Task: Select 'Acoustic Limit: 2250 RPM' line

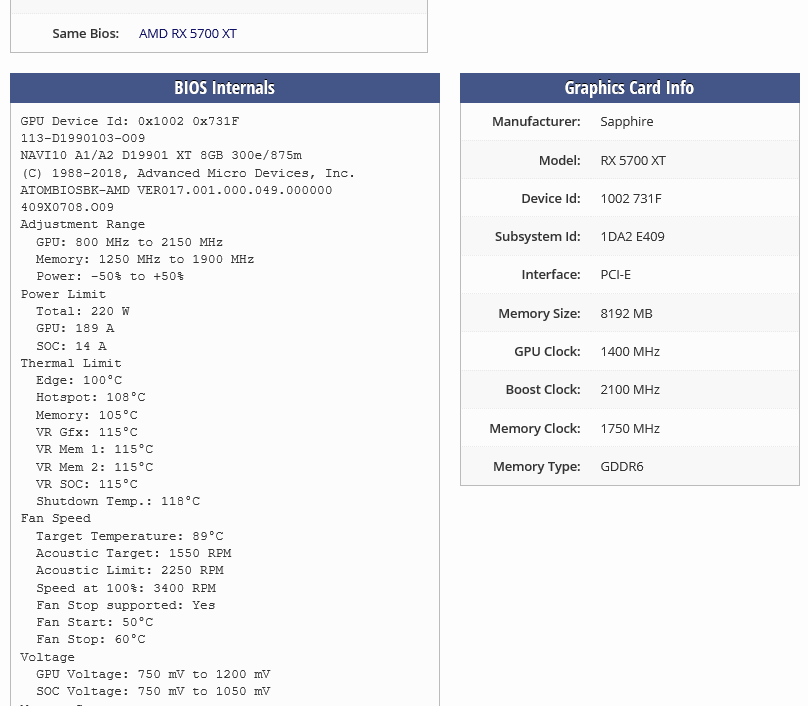Action: tap(130, 570)
